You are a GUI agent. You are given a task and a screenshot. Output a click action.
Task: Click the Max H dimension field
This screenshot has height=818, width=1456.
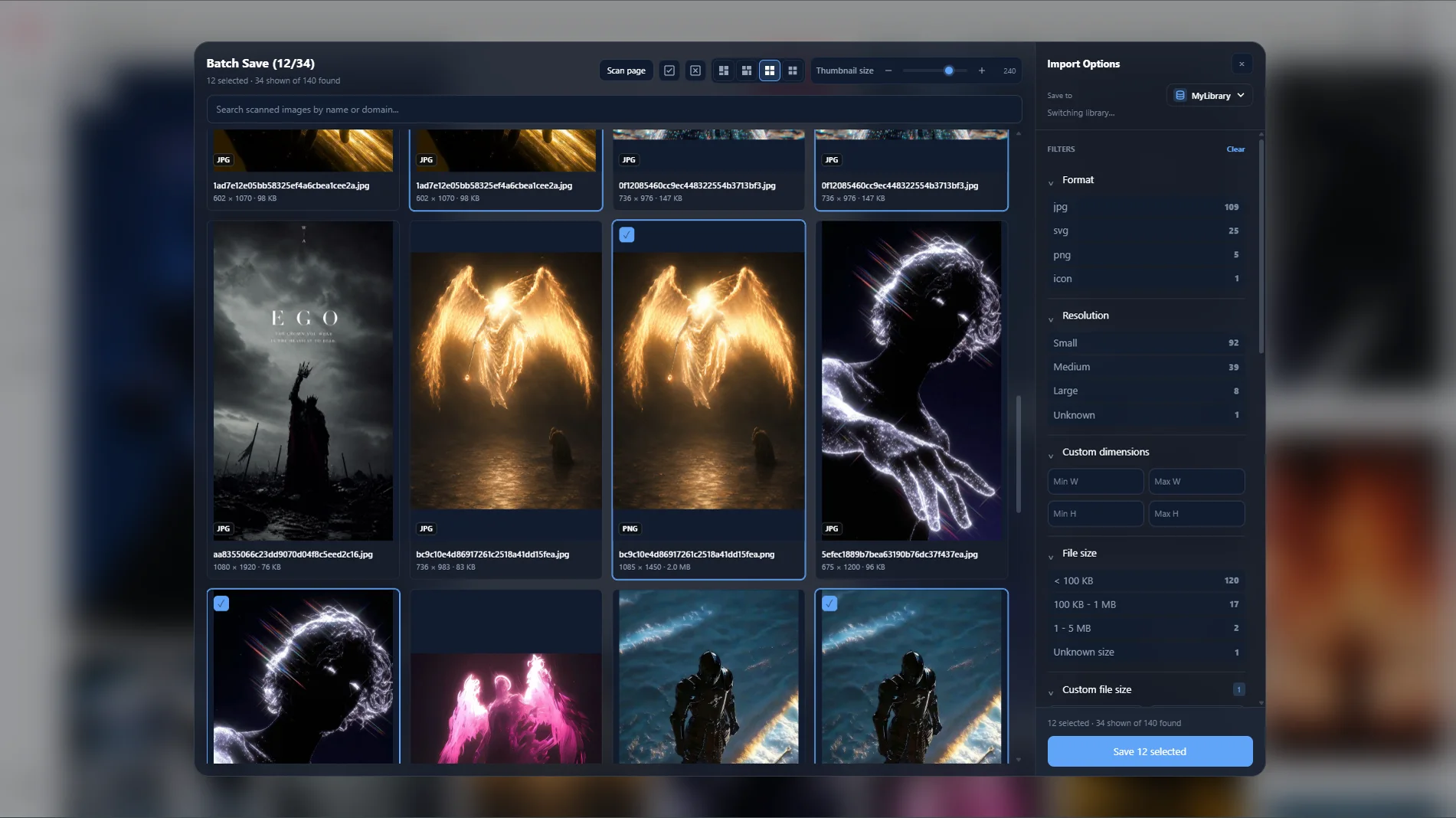(1196, 514)
